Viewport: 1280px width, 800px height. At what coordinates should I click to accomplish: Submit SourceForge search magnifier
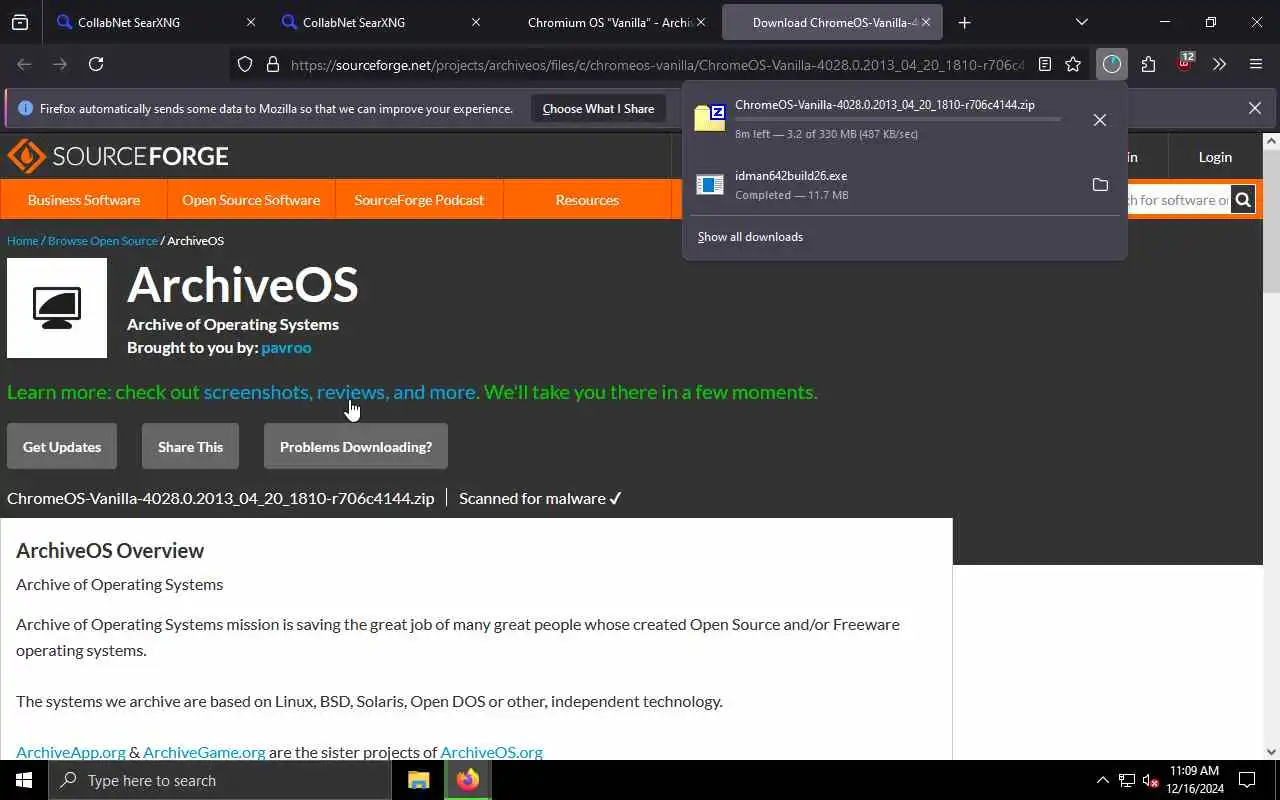point(1243,200)
